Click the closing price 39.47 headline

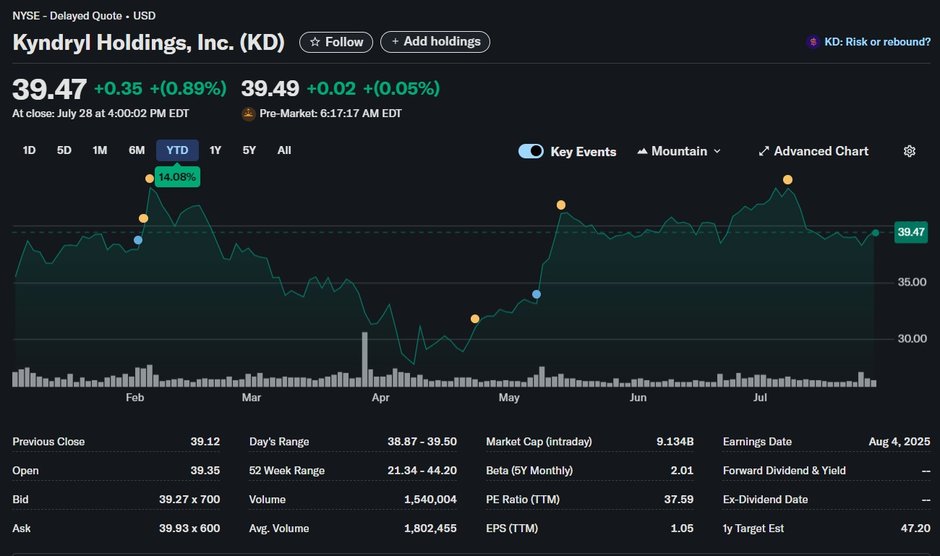pyautogui.click(x=50, y=89)
